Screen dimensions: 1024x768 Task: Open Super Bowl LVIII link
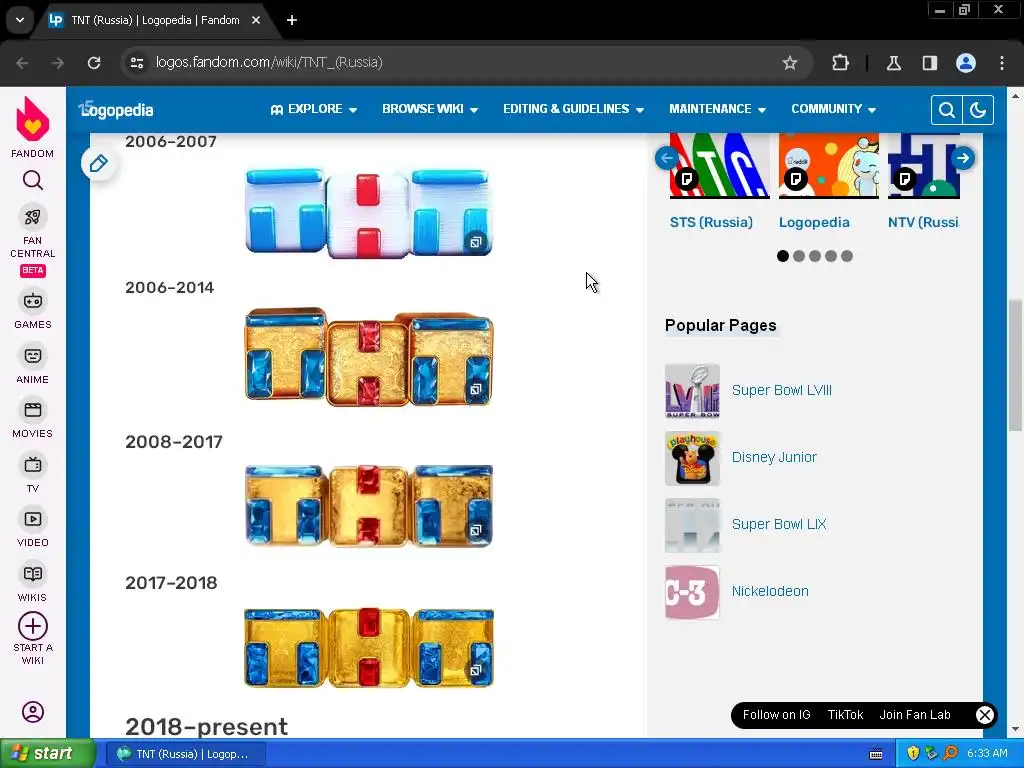tap(782, 391)
